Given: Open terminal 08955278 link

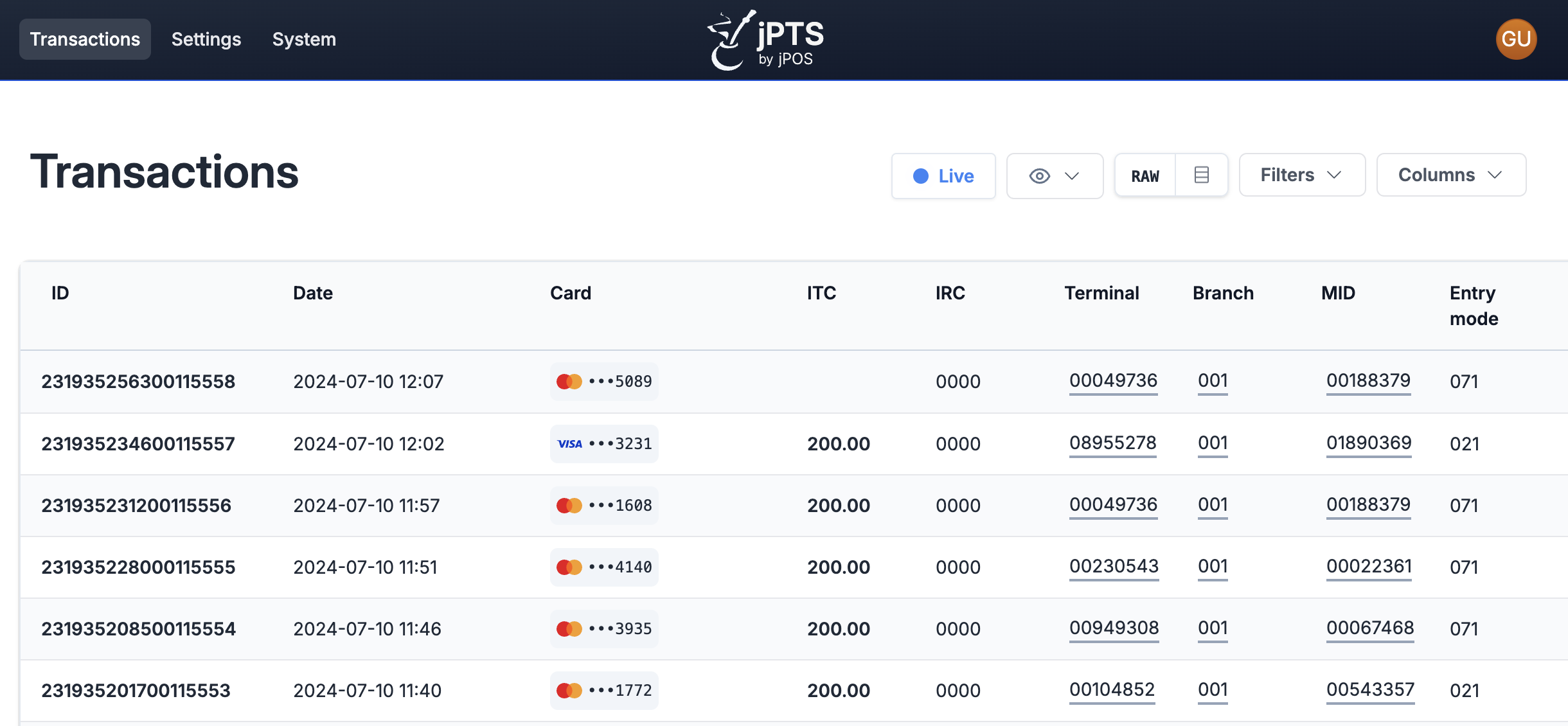Looking at the screenshot, I should [x=1112, y=443].
